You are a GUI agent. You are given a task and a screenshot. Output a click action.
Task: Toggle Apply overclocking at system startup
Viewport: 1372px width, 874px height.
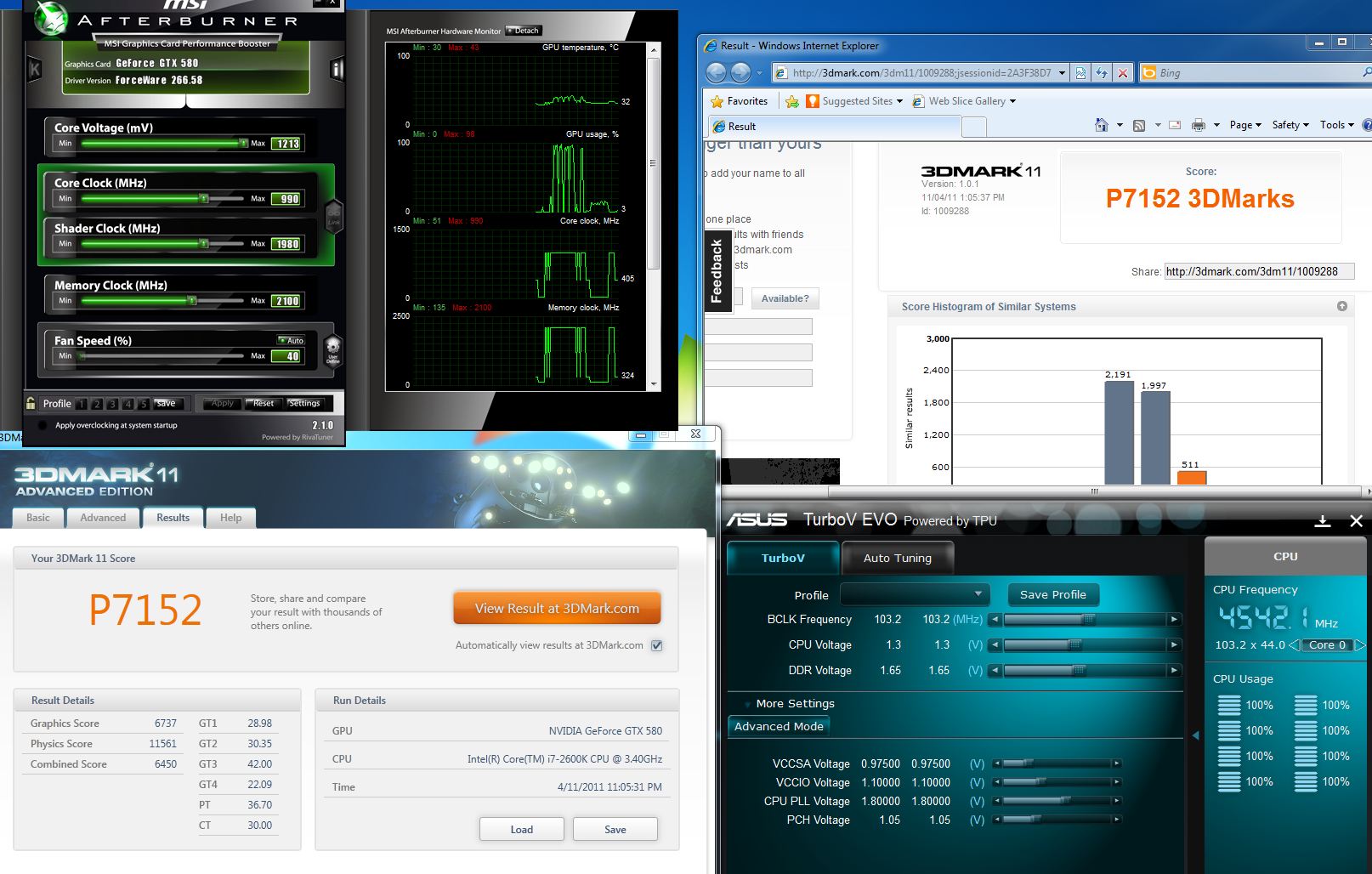43,425
